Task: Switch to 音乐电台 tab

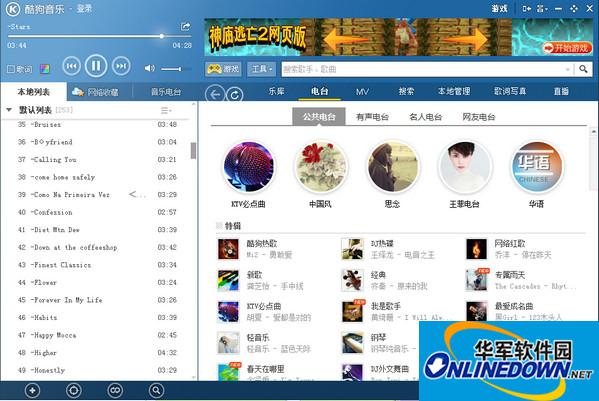Action: [x=166, y=92]
